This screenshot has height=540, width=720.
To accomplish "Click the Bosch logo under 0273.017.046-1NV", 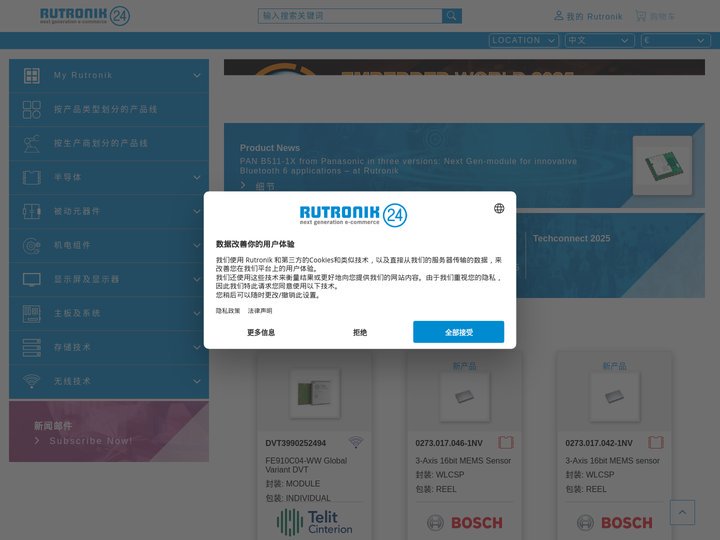I will pyautogui.click(x=464, y=523).
